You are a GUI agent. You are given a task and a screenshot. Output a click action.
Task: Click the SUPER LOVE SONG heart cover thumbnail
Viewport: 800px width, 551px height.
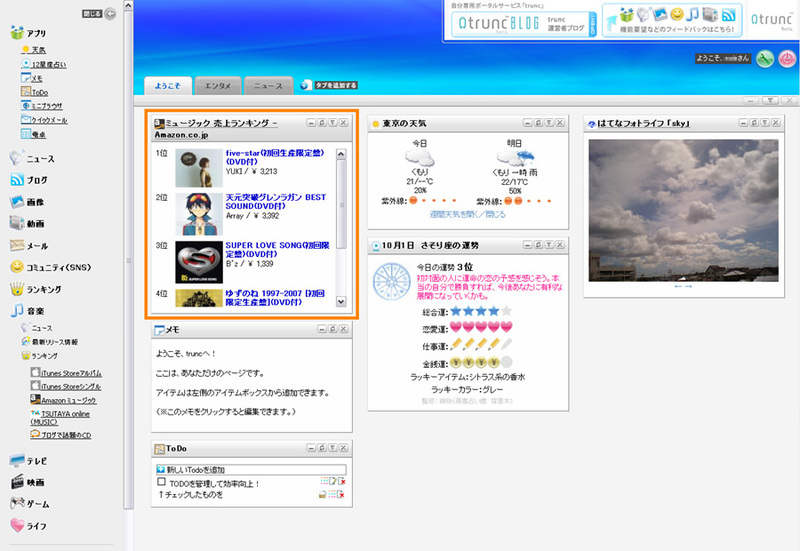pos(199,262)
